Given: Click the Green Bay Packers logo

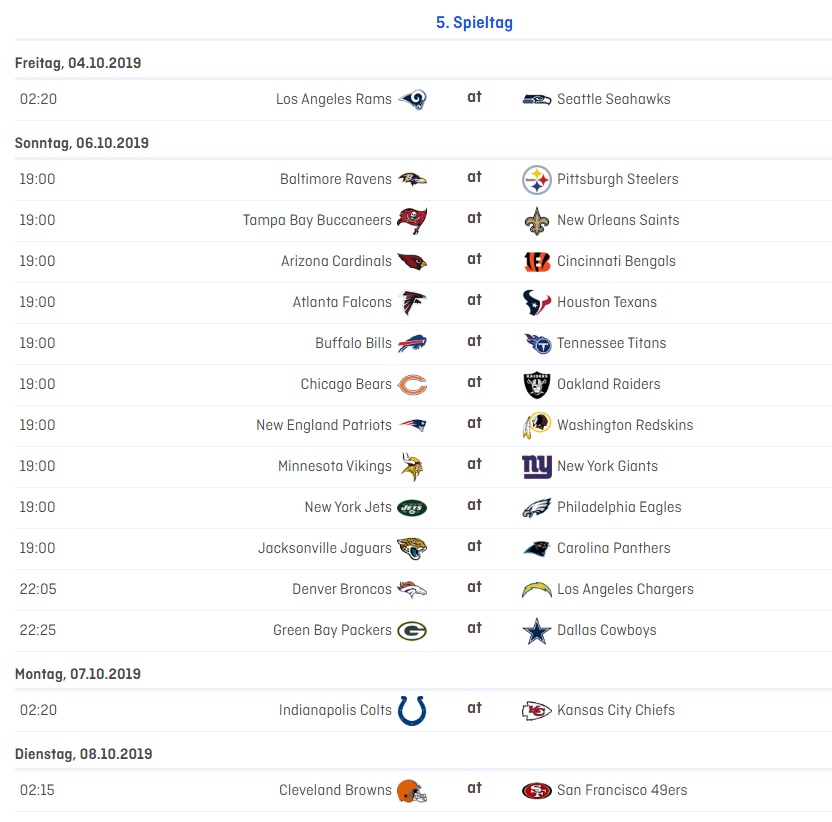Looking at the screenshot, I should tap(412, 631).
